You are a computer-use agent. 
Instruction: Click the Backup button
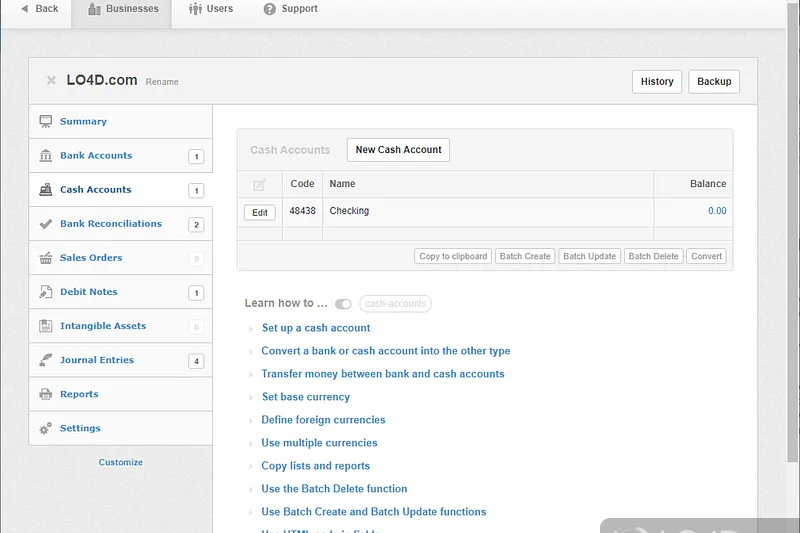[x=714, y=82]
